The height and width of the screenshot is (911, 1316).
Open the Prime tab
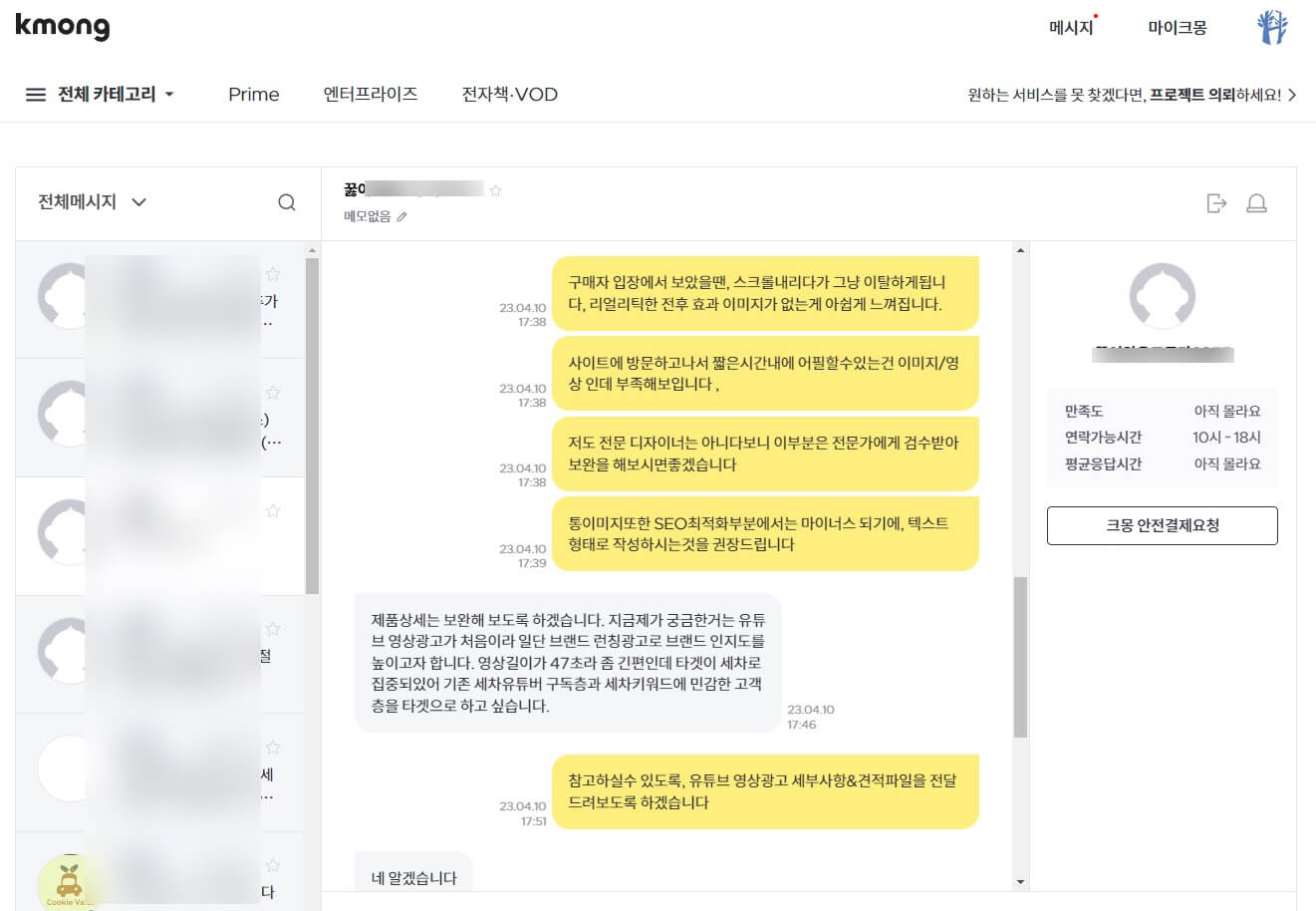pyautogui.click(x=253, y=94)
